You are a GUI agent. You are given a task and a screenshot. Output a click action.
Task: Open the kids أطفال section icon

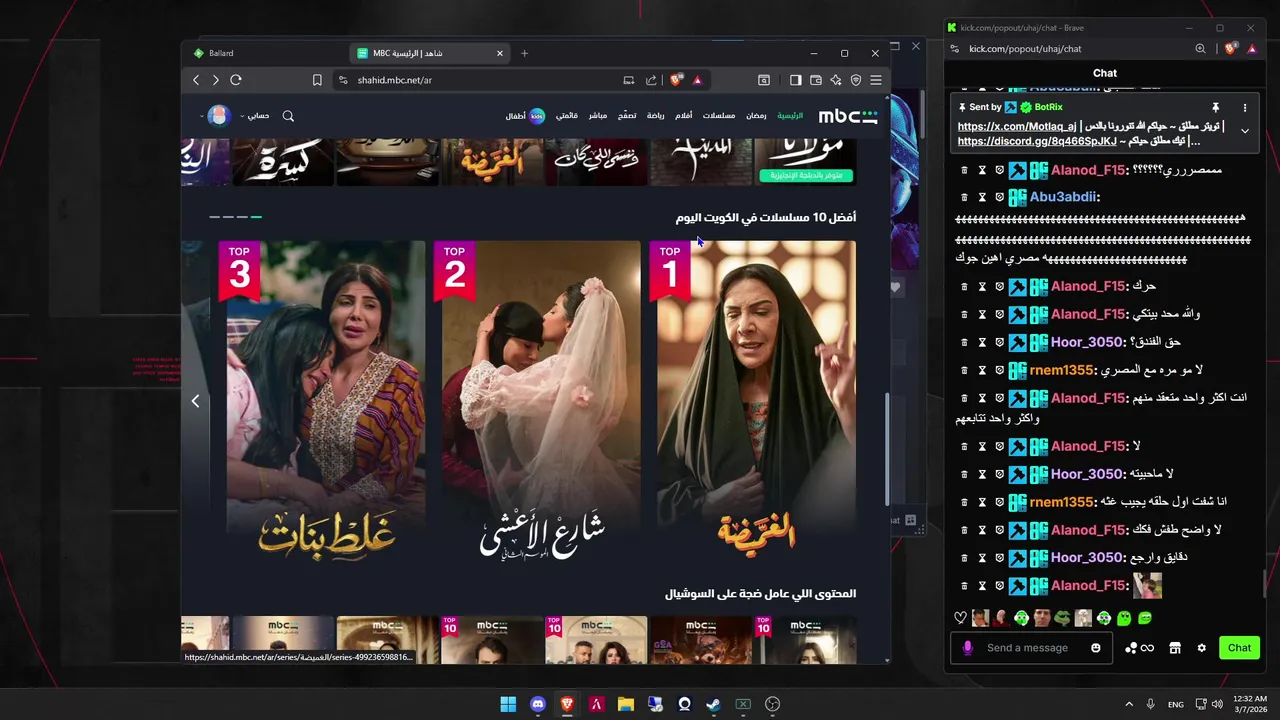537,116
